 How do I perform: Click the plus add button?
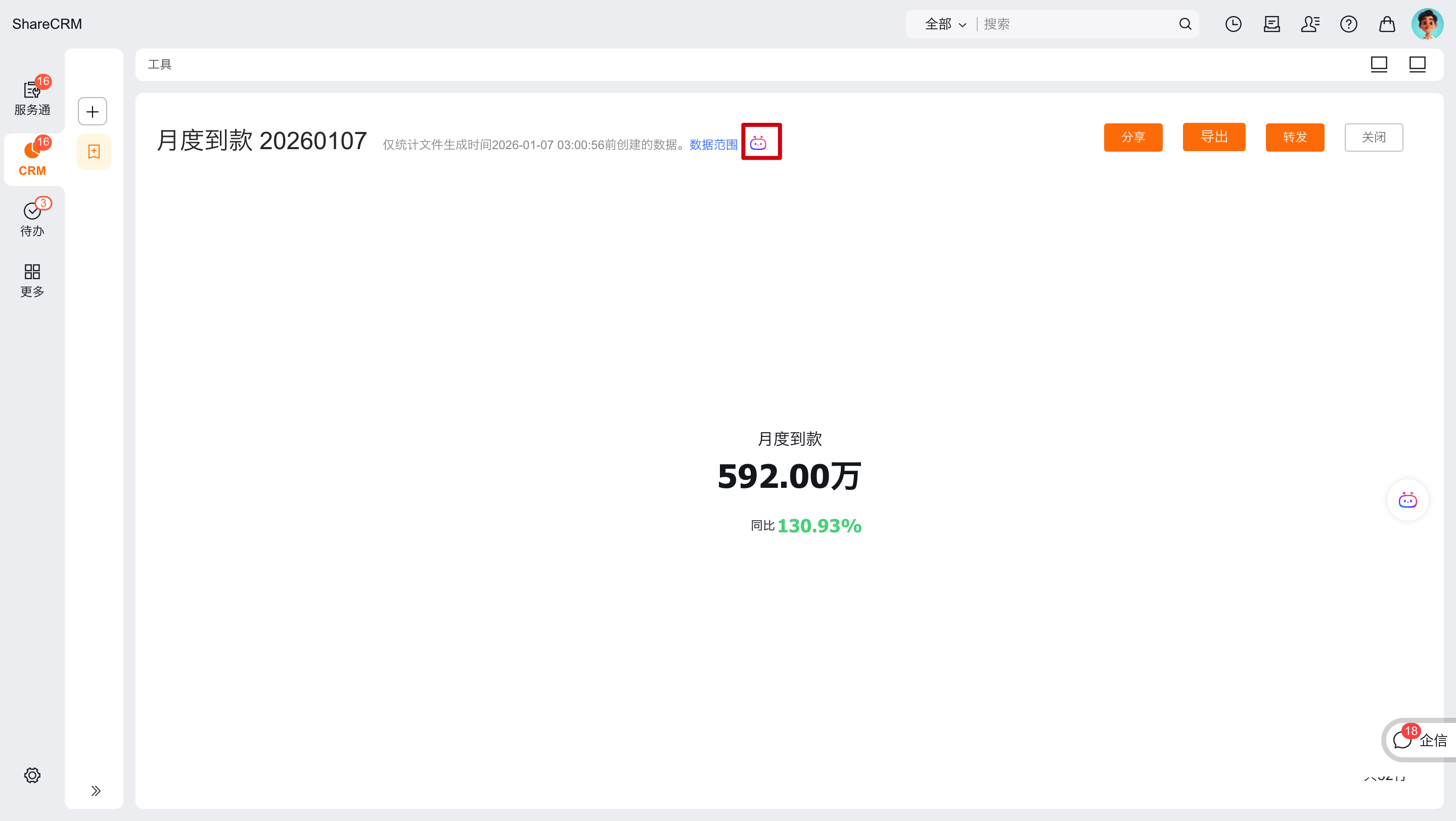coord(92,111)
